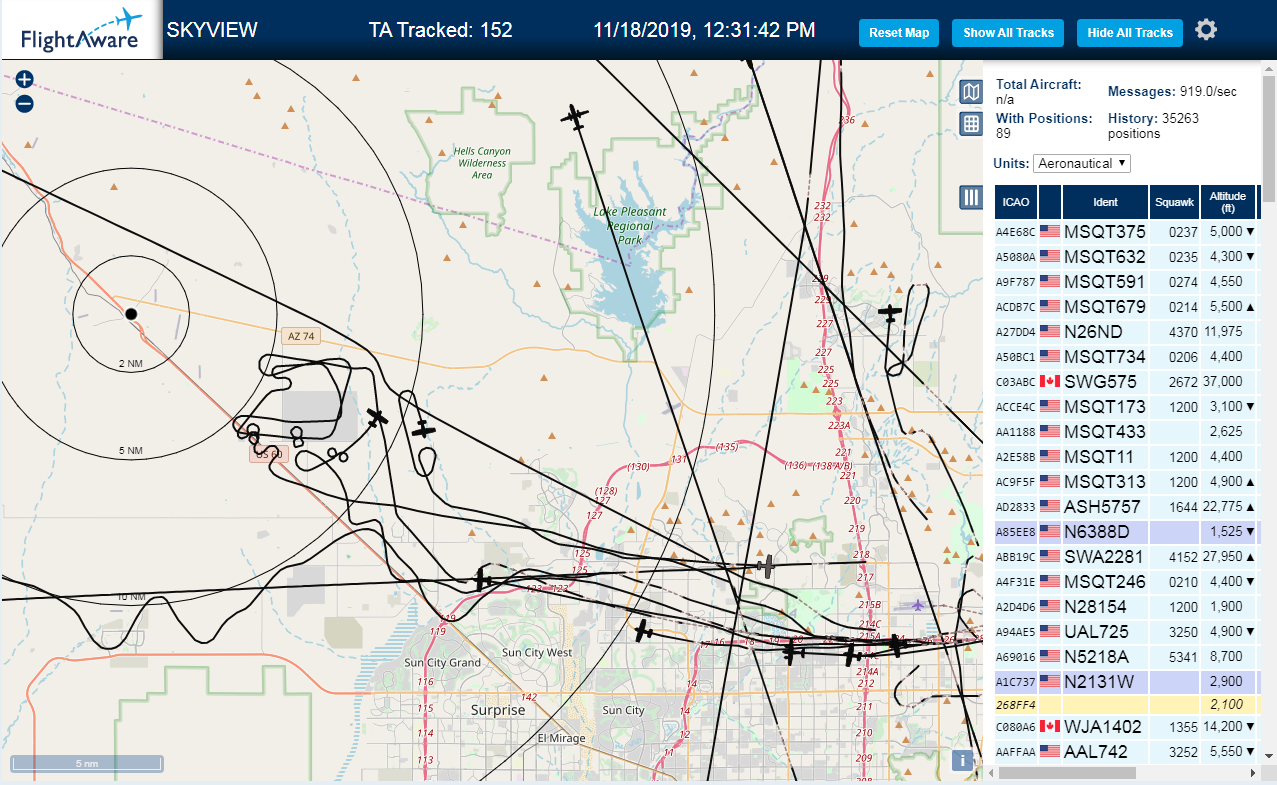The image size is (1277, 785).
Task: Select the N28154 aircraft row
Action: (1126, 606)
